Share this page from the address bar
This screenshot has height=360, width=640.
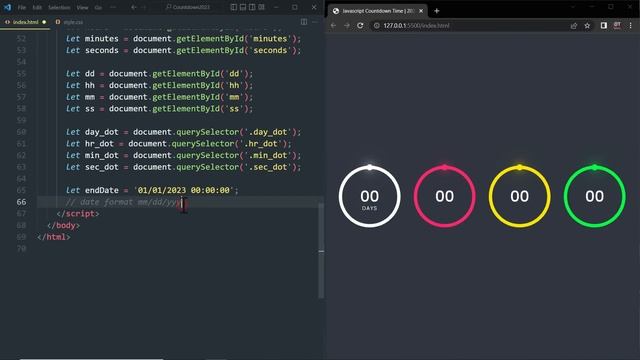coord(574,25)
